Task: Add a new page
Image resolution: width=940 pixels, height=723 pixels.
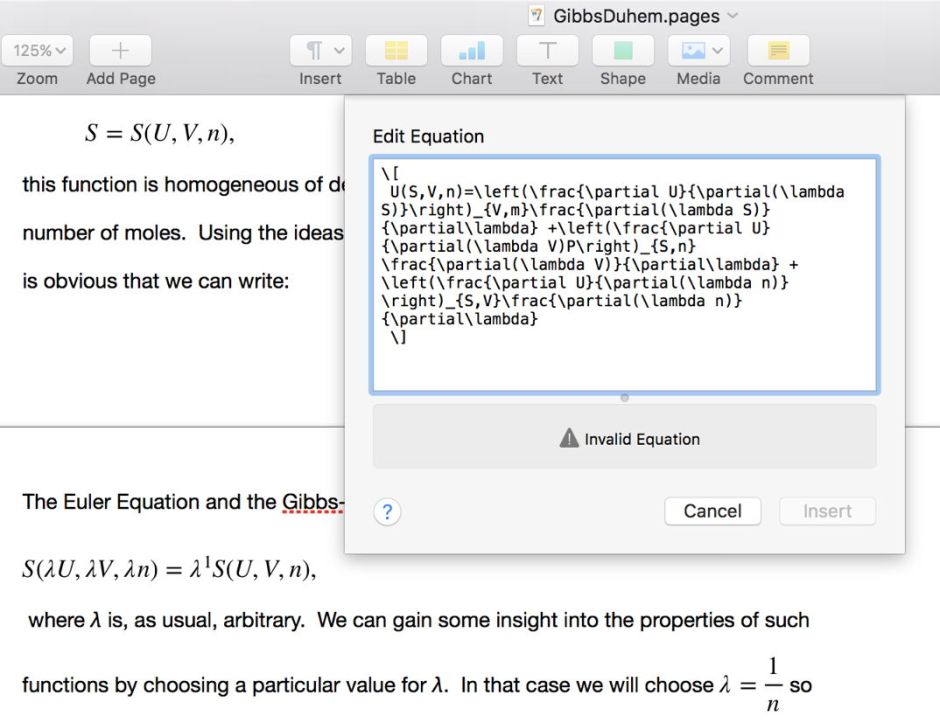Action: point(120,51)
